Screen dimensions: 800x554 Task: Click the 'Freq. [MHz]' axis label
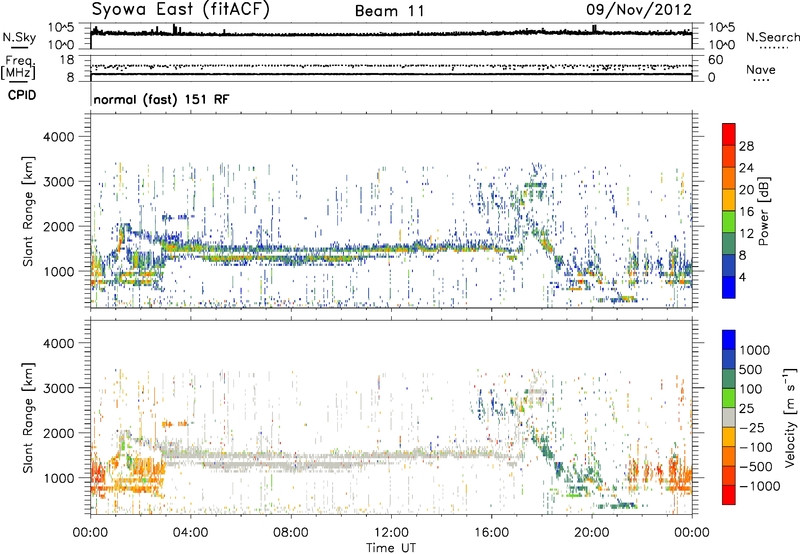pos(18,68)
